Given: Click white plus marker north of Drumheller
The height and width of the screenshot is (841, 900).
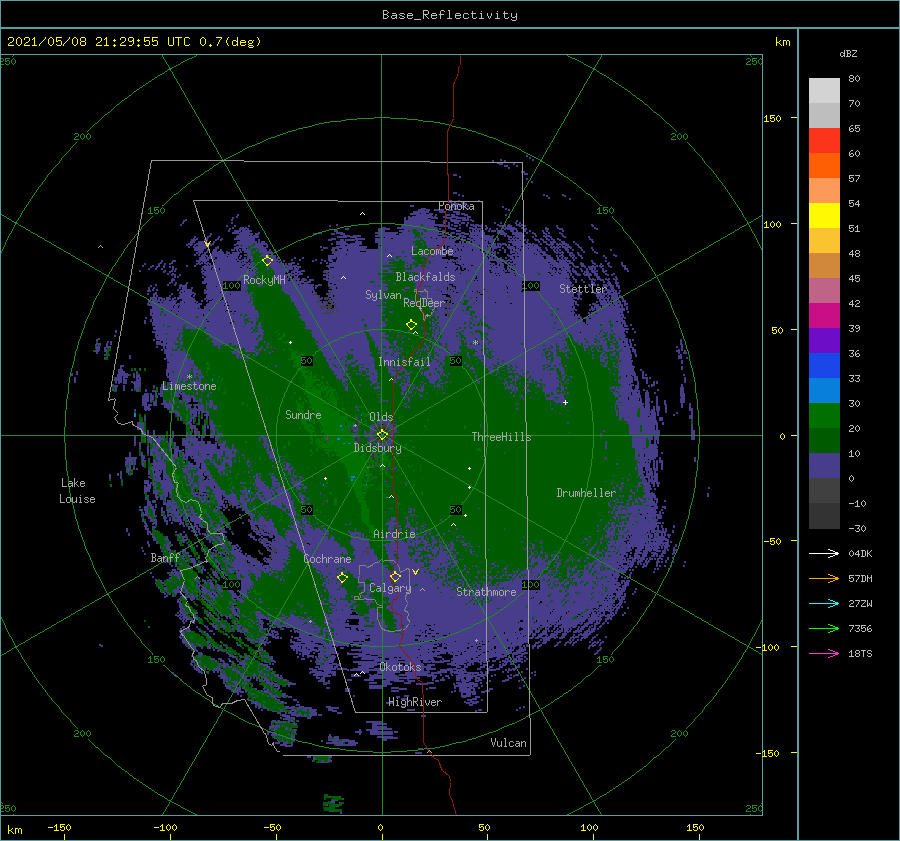Looking at the screenshot, I should pyautogui.click(x=565, y=402).
